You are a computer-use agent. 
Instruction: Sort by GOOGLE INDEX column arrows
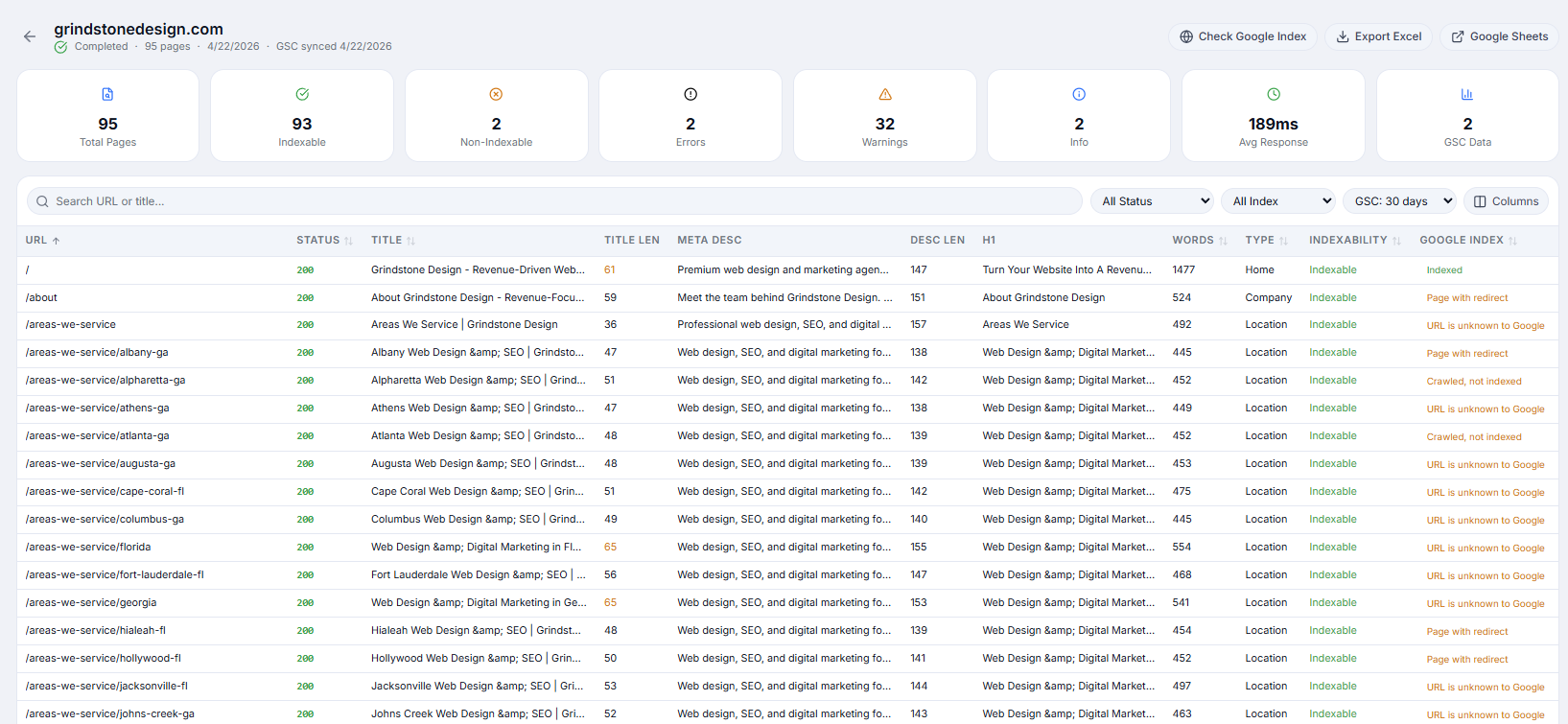click(x=1512, y=241)
